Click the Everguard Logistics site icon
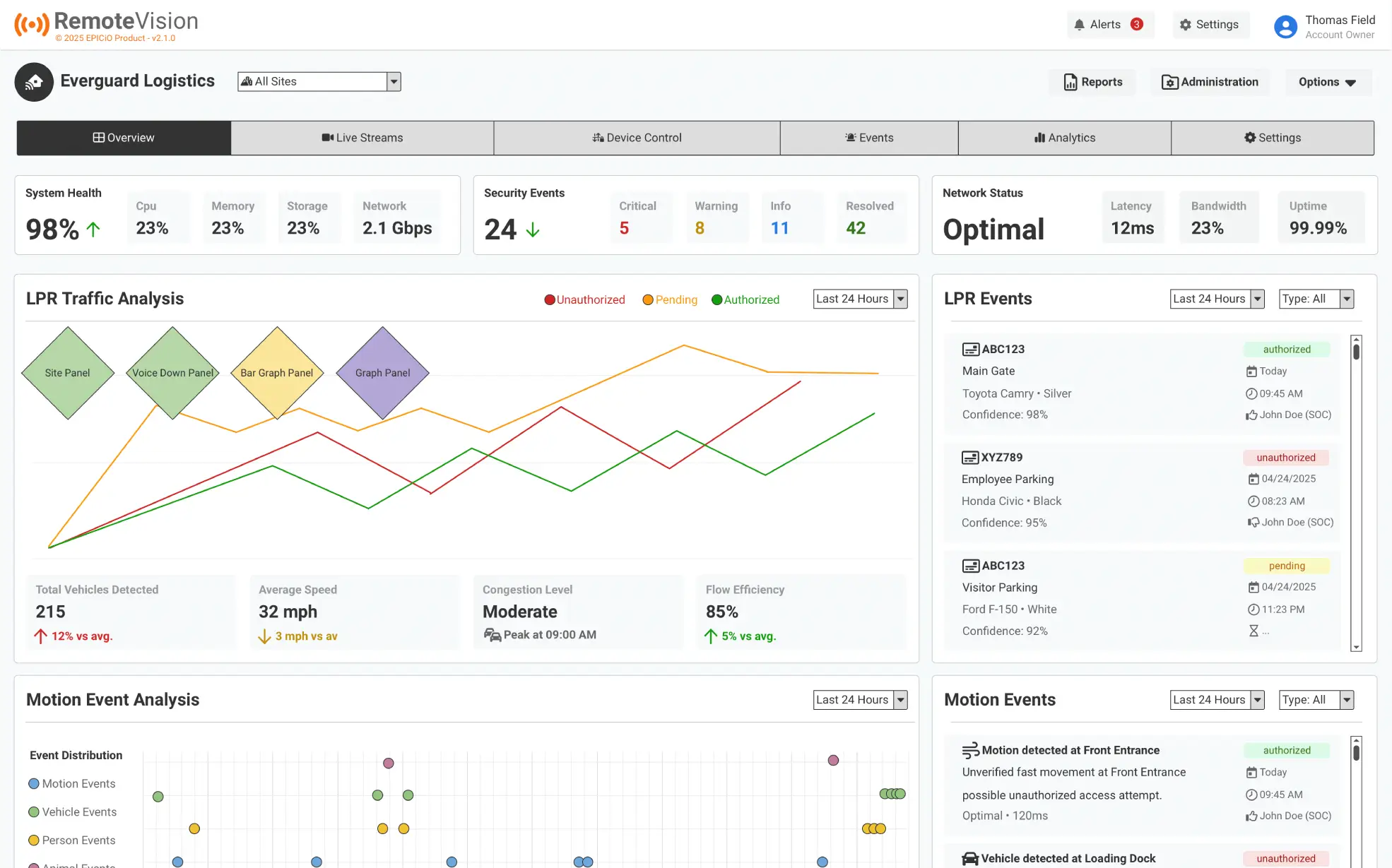1392x868 pixels. click(x=34, y=82)
